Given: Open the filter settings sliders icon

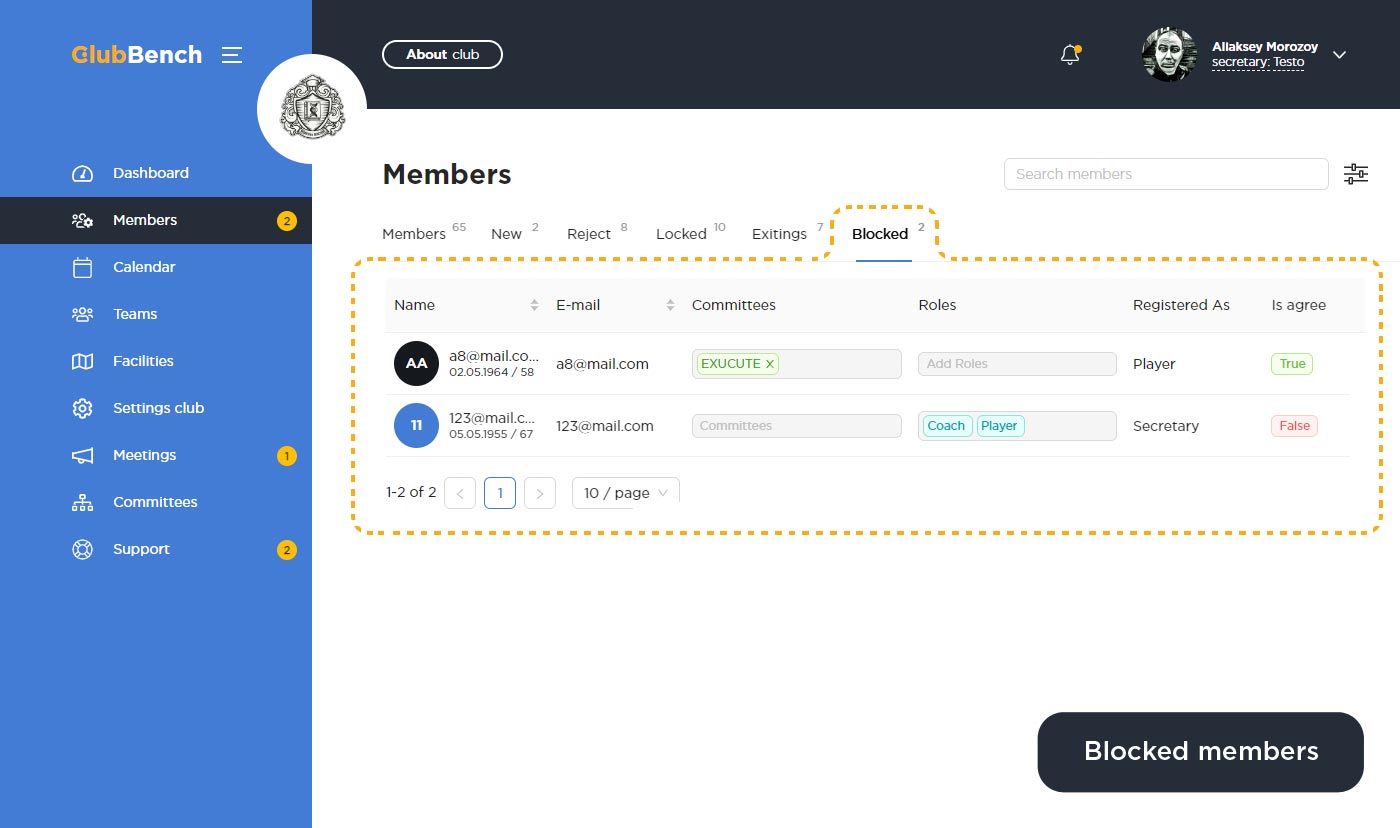Looking at the screenshot, I should click(x=1355, y=174).
